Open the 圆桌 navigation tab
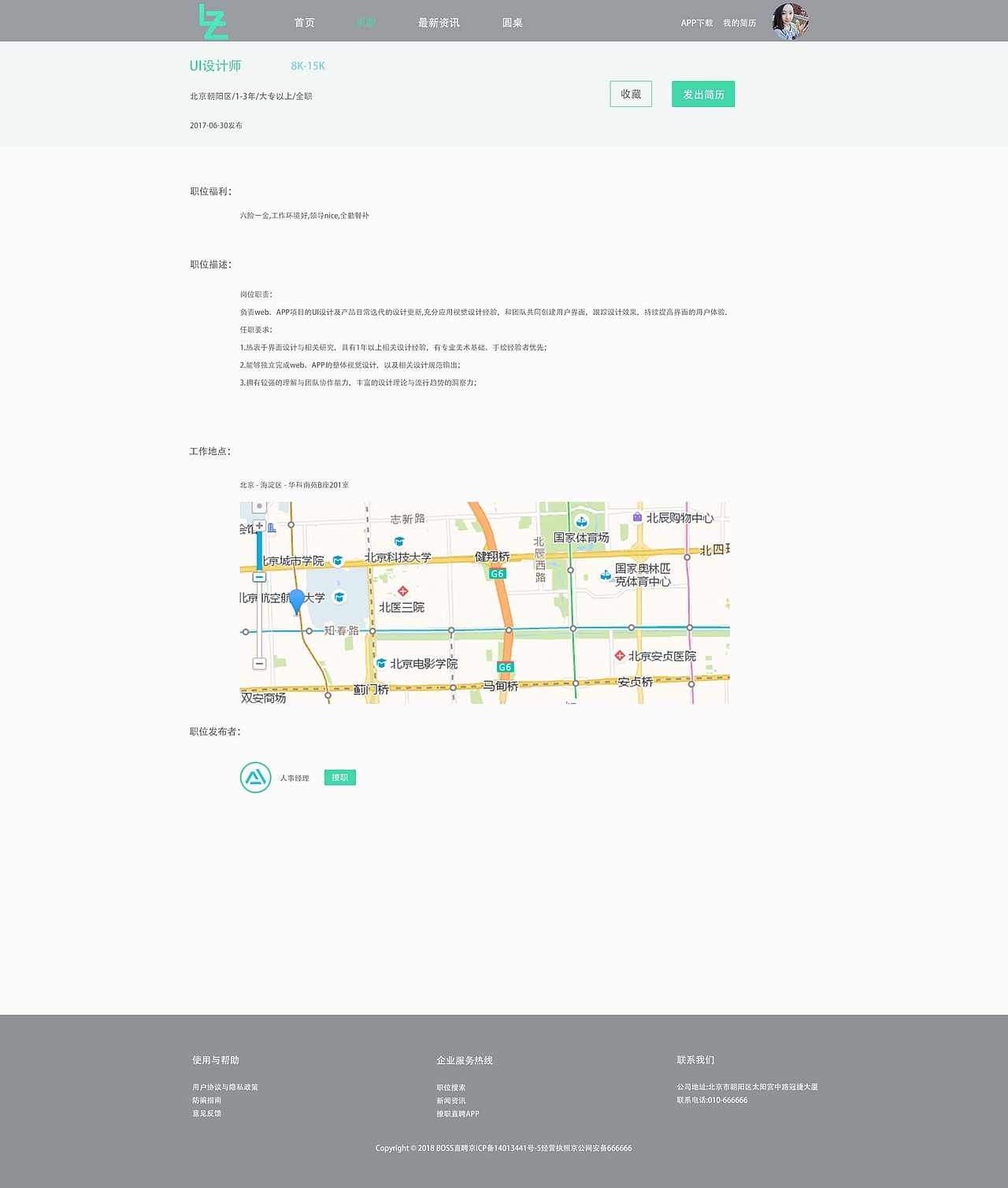1008x1188 pixels. point(513,23)
